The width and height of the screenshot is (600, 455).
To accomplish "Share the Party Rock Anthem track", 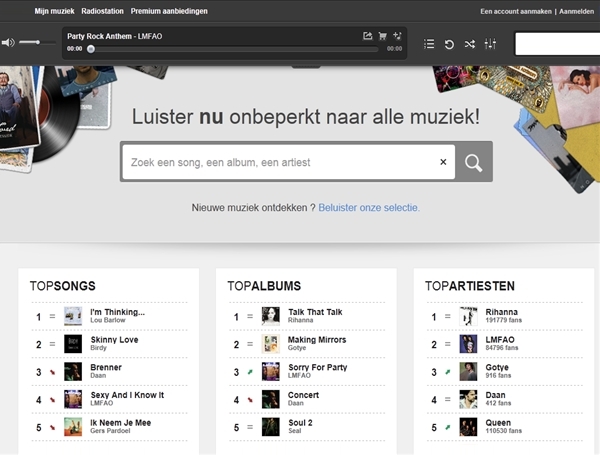I will click(x=367, y=36).
